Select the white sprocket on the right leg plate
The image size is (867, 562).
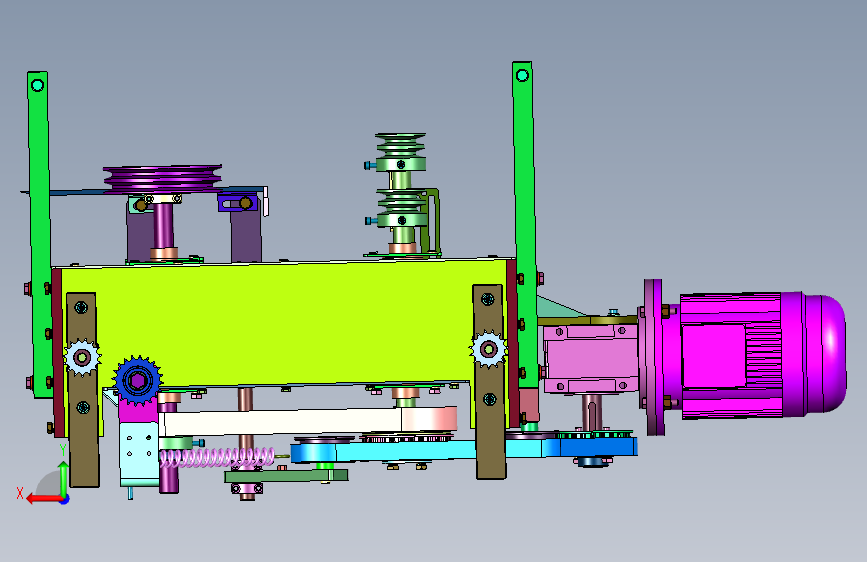pos(488,349)
